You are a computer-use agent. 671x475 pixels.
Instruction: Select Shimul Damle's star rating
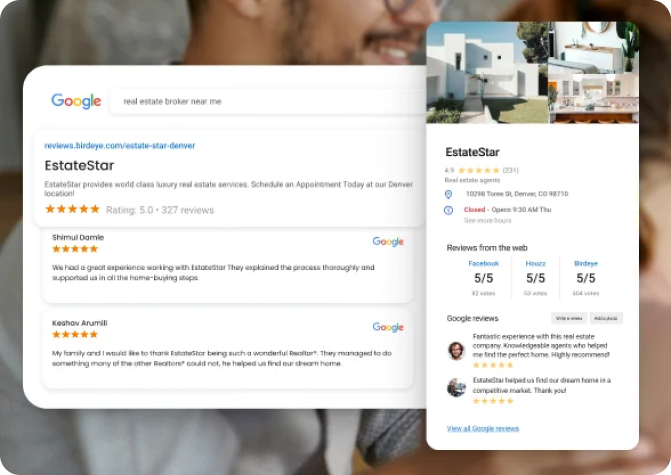click(75, 249)
